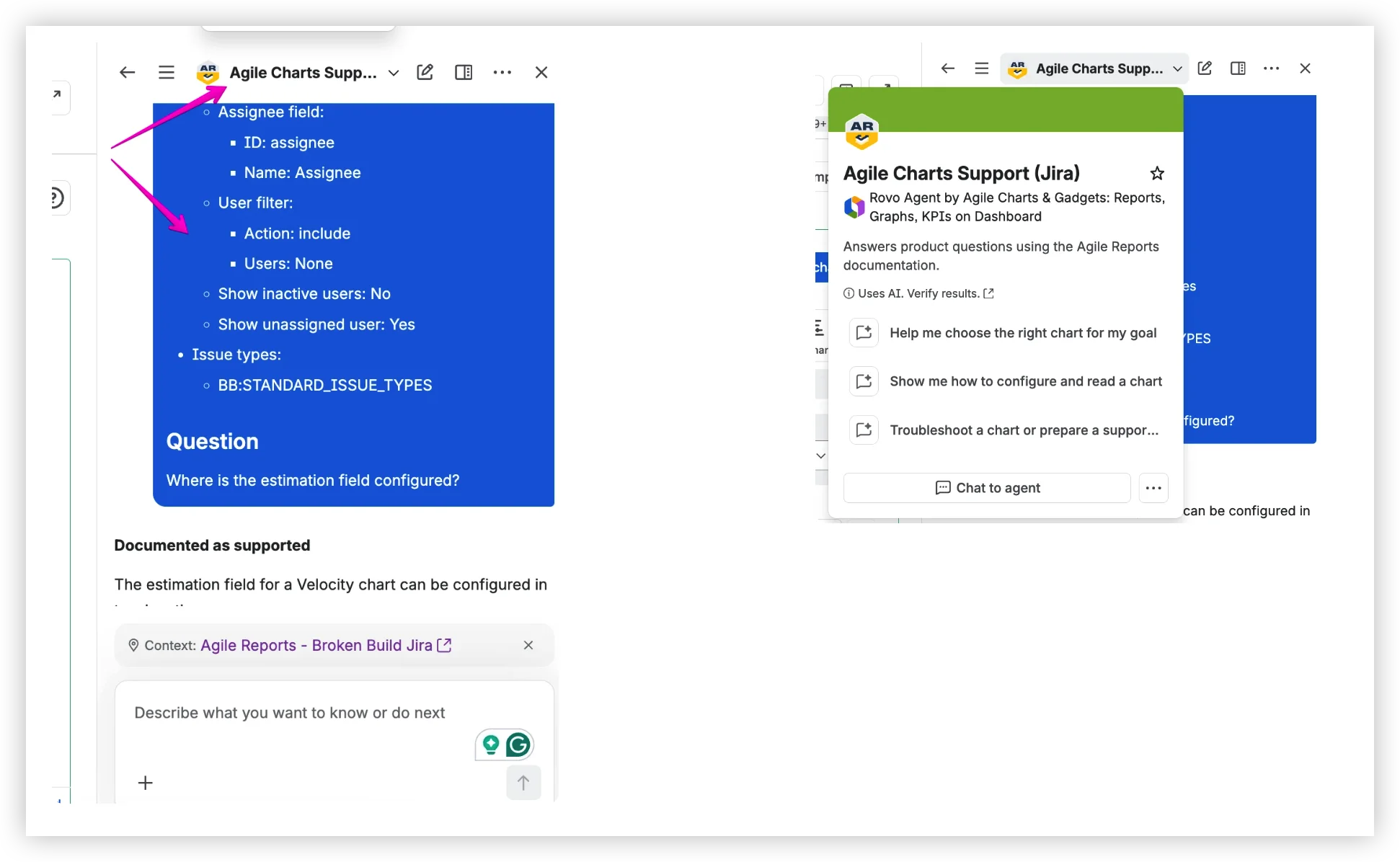Expand the right panel's Agile Charts Supp... agent dropdown
This screenshot has height=862, width=1400.
pyautogui.click(x=1094, y=68)
